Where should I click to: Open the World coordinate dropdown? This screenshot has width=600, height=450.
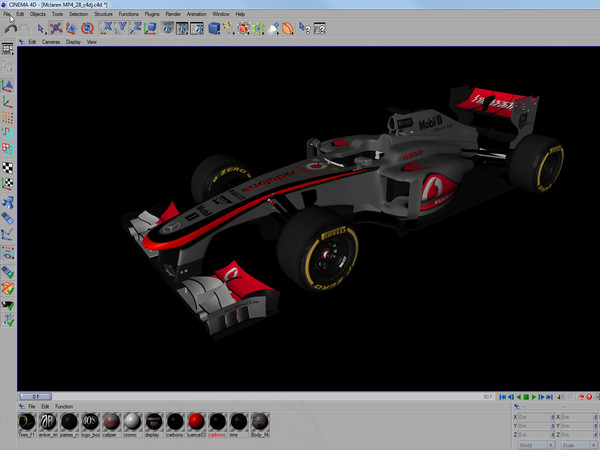click(535, 445)
